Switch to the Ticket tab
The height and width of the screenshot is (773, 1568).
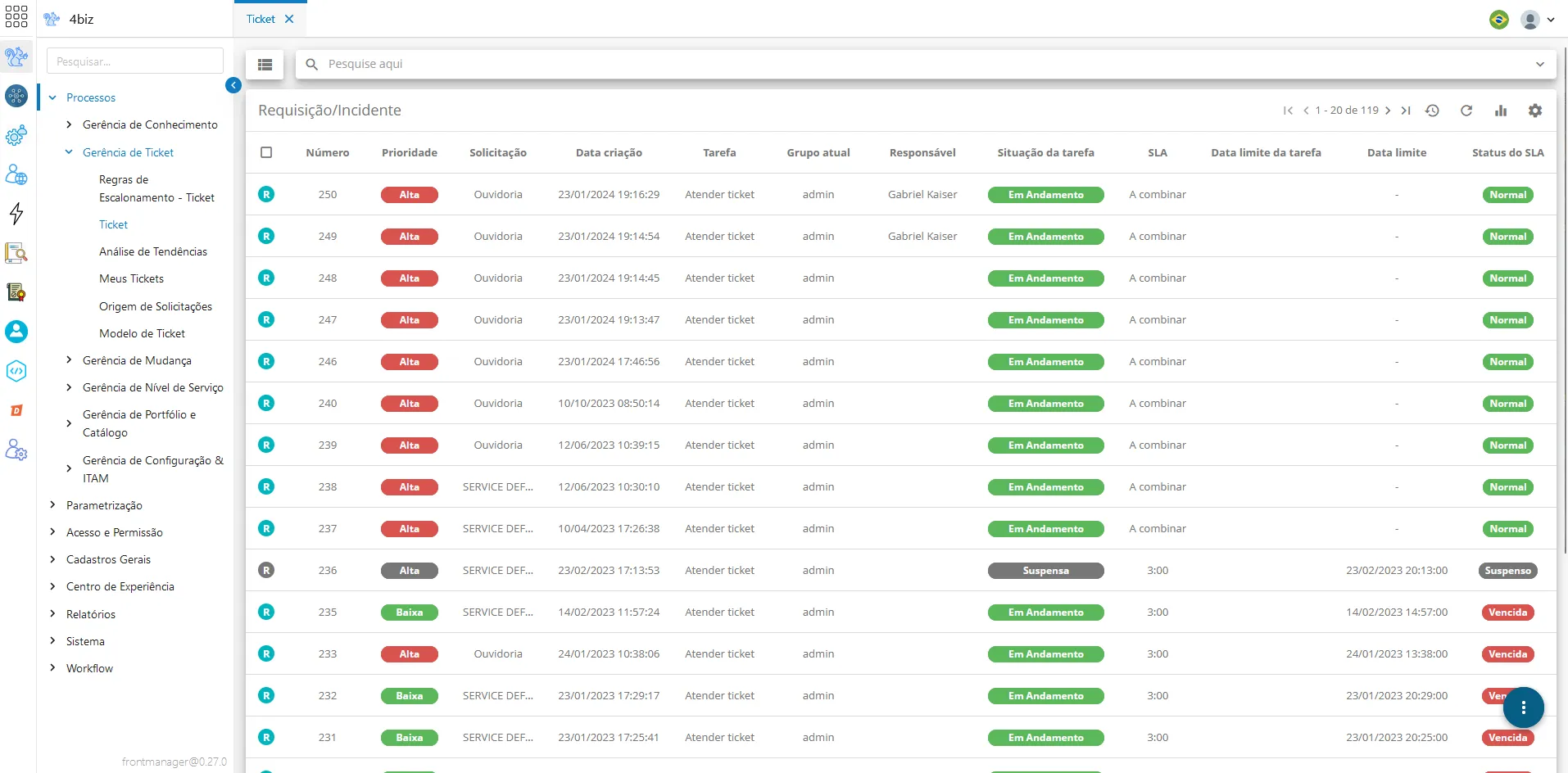tap(261, 19)
